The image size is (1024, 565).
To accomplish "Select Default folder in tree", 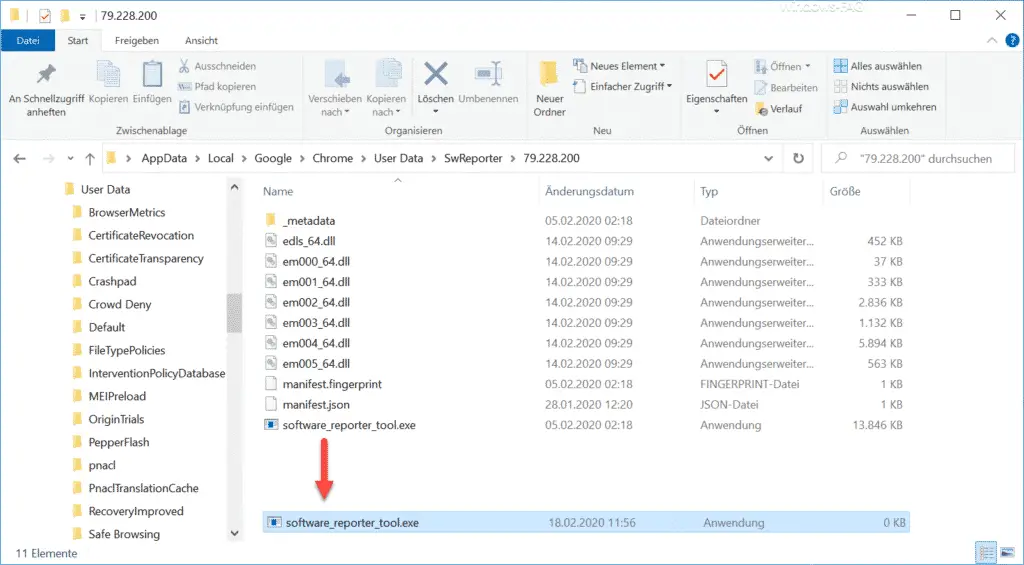I will pos(106,327).
